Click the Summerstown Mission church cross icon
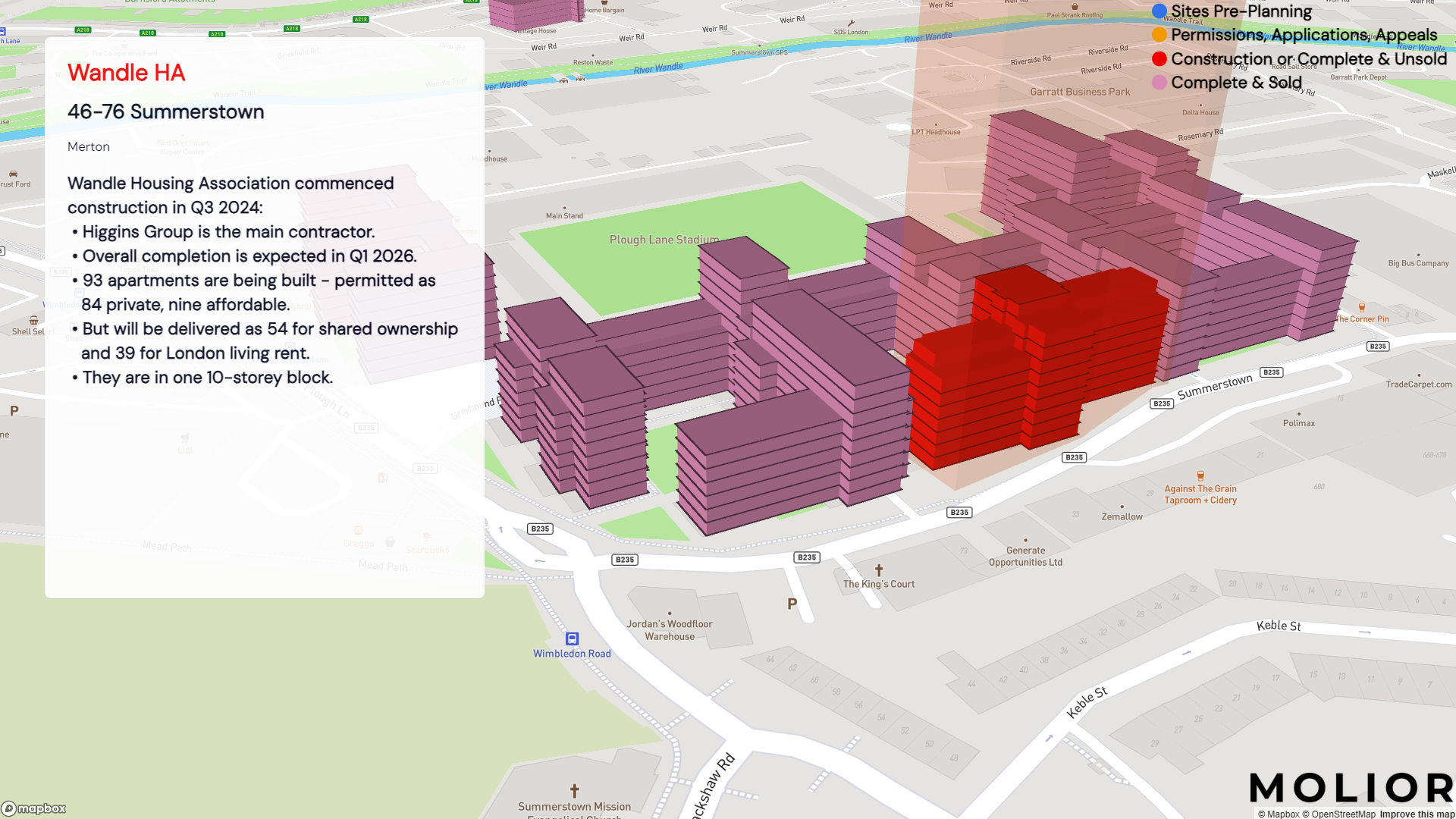The width and height of the screenshot is (1456, 819). [575, 791]
